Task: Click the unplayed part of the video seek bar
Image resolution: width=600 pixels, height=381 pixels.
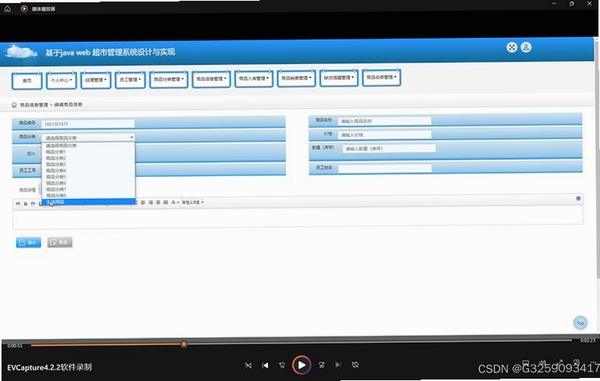Action: pyautogui.click(x=379, y=342)
